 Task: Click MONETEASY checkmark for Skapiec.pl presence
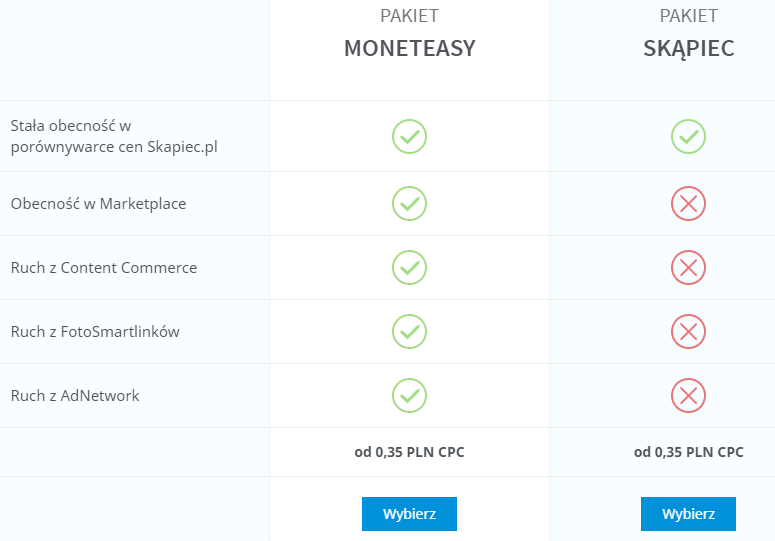pos(409,136)
